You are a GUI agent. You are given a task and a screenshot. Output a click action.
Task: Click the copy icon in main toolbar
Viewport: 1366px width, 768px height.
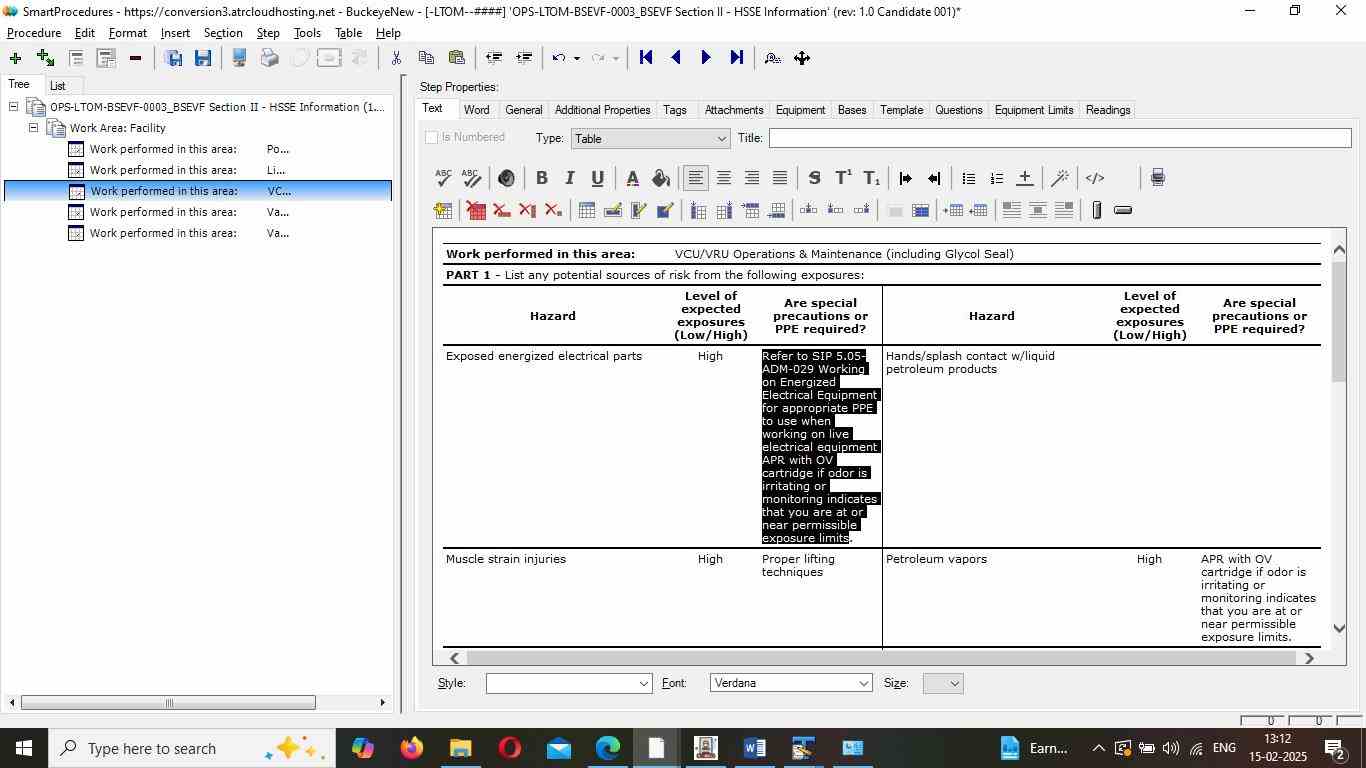pos(426,58)
